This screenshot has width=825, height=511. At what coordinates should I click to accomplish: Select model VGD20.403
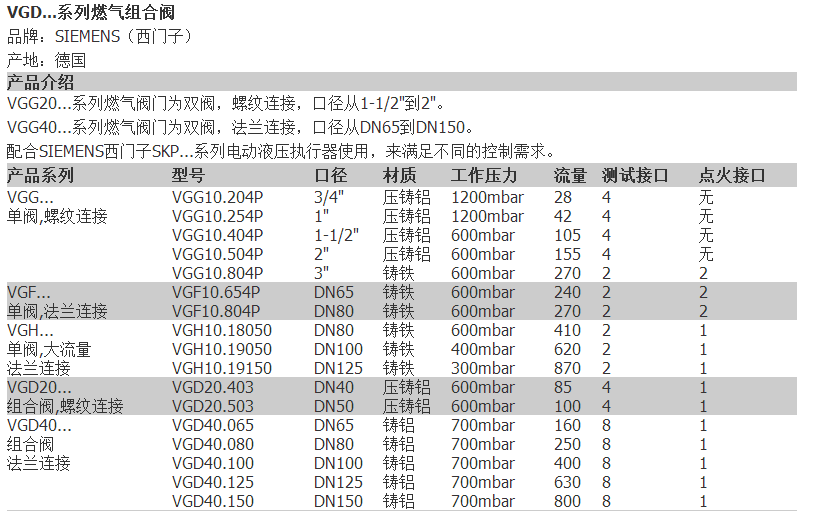[213, 387]
